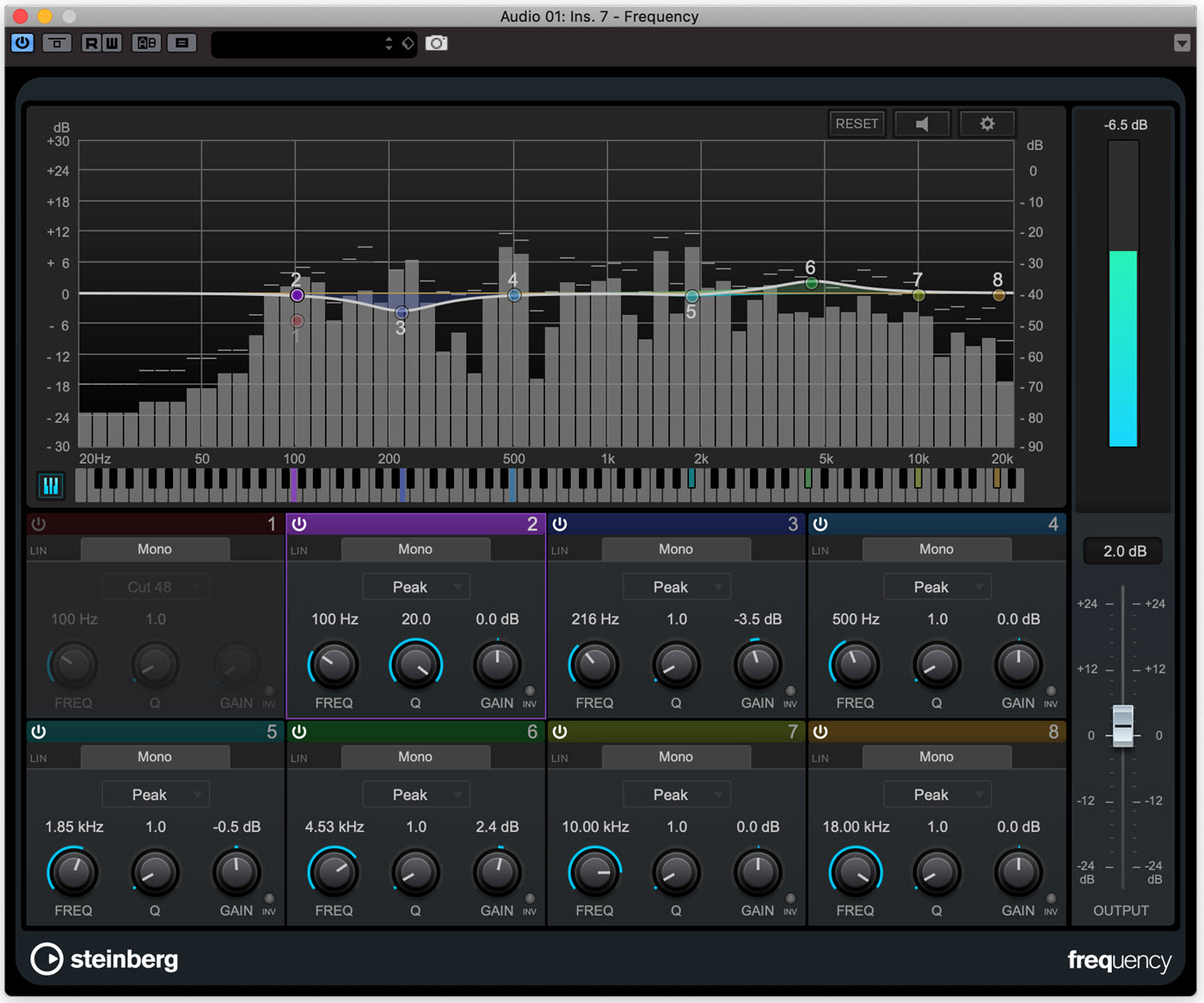Toggle the piano keyboard display icon
The height and width of the screenshot is (1003, 1204).
point(51,486)
